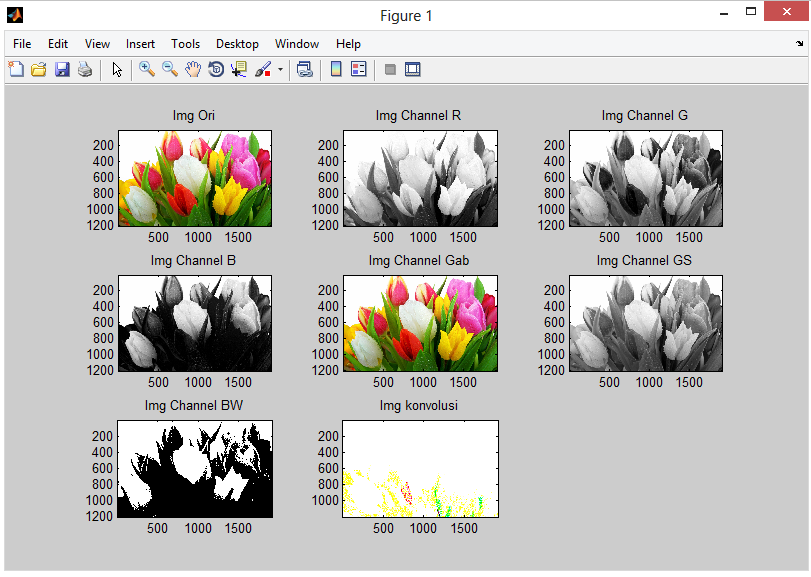The image size is (811, 577).
Task: Close the Figure 1 window
Action: click(x=787, y=11)
